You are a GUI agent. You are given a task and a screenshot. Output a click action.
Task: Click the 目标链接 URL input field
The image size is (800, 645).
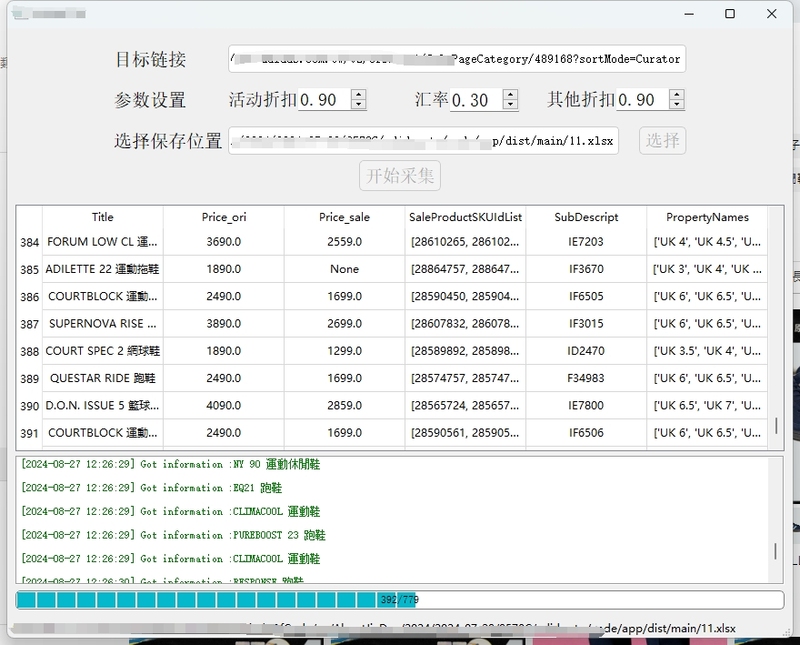(457, 59)
